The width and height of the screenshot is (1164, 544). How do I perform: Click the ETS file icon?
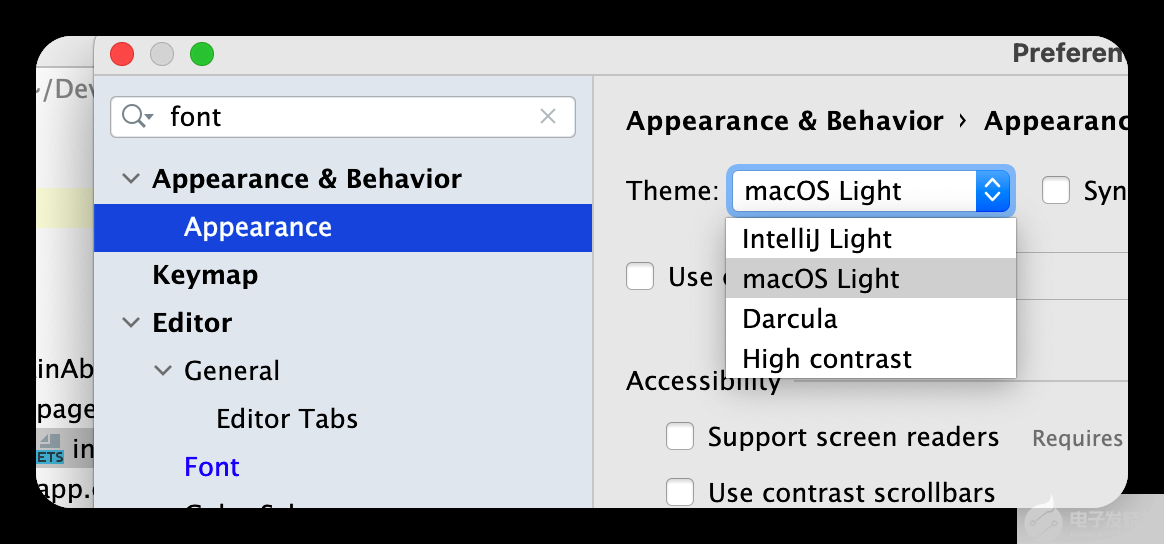pyautogui.click(x=50, y=449)
